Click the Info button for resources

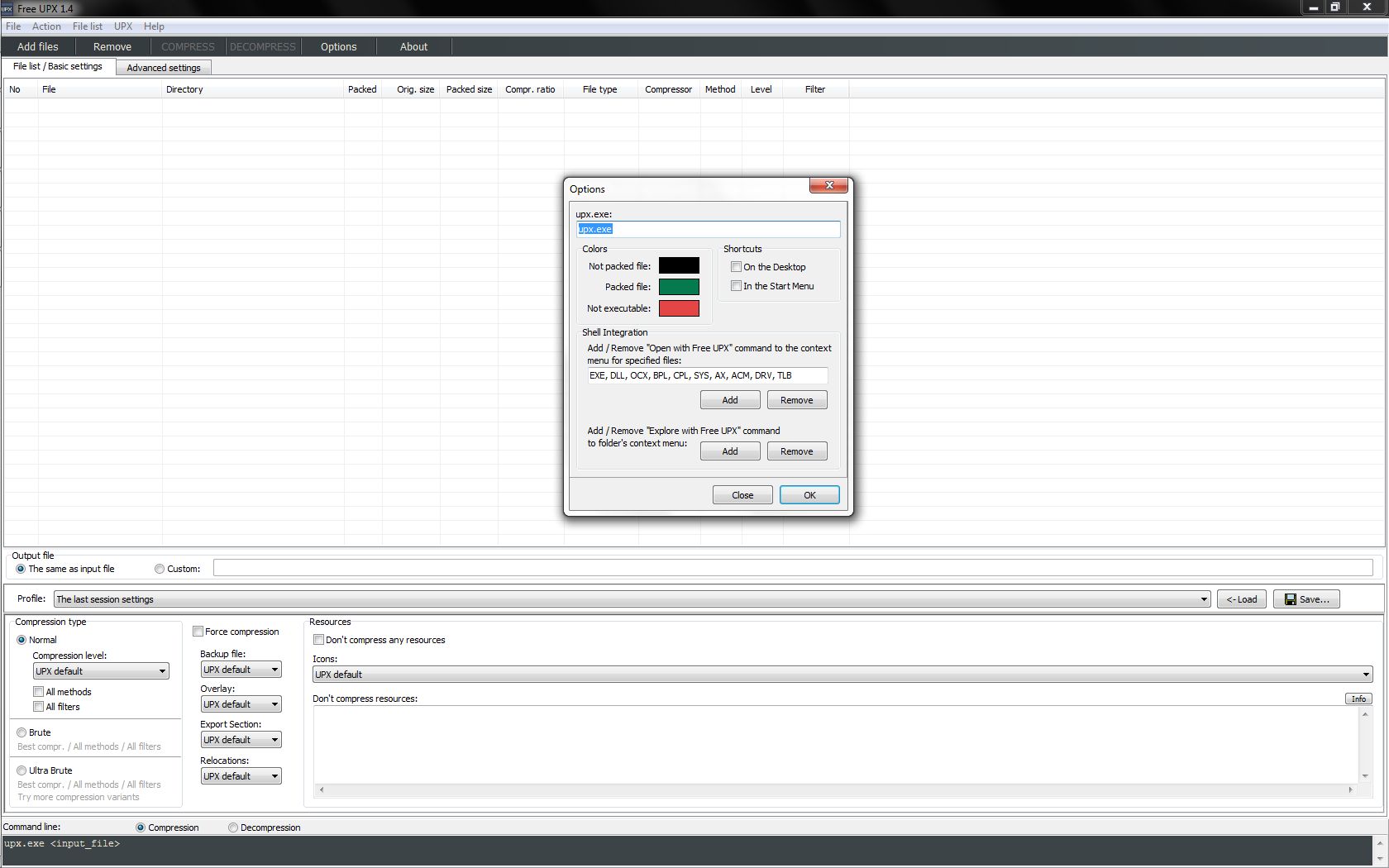(1358, 699)
